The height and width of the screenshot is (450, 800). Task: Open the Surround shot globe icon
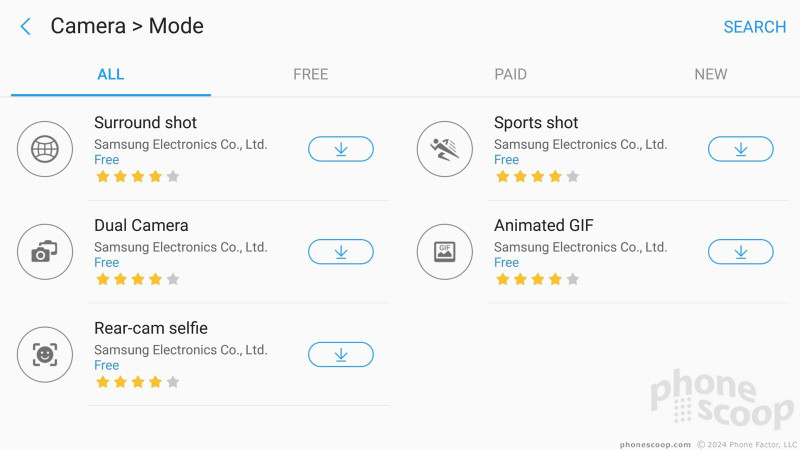tap(45, 149)
